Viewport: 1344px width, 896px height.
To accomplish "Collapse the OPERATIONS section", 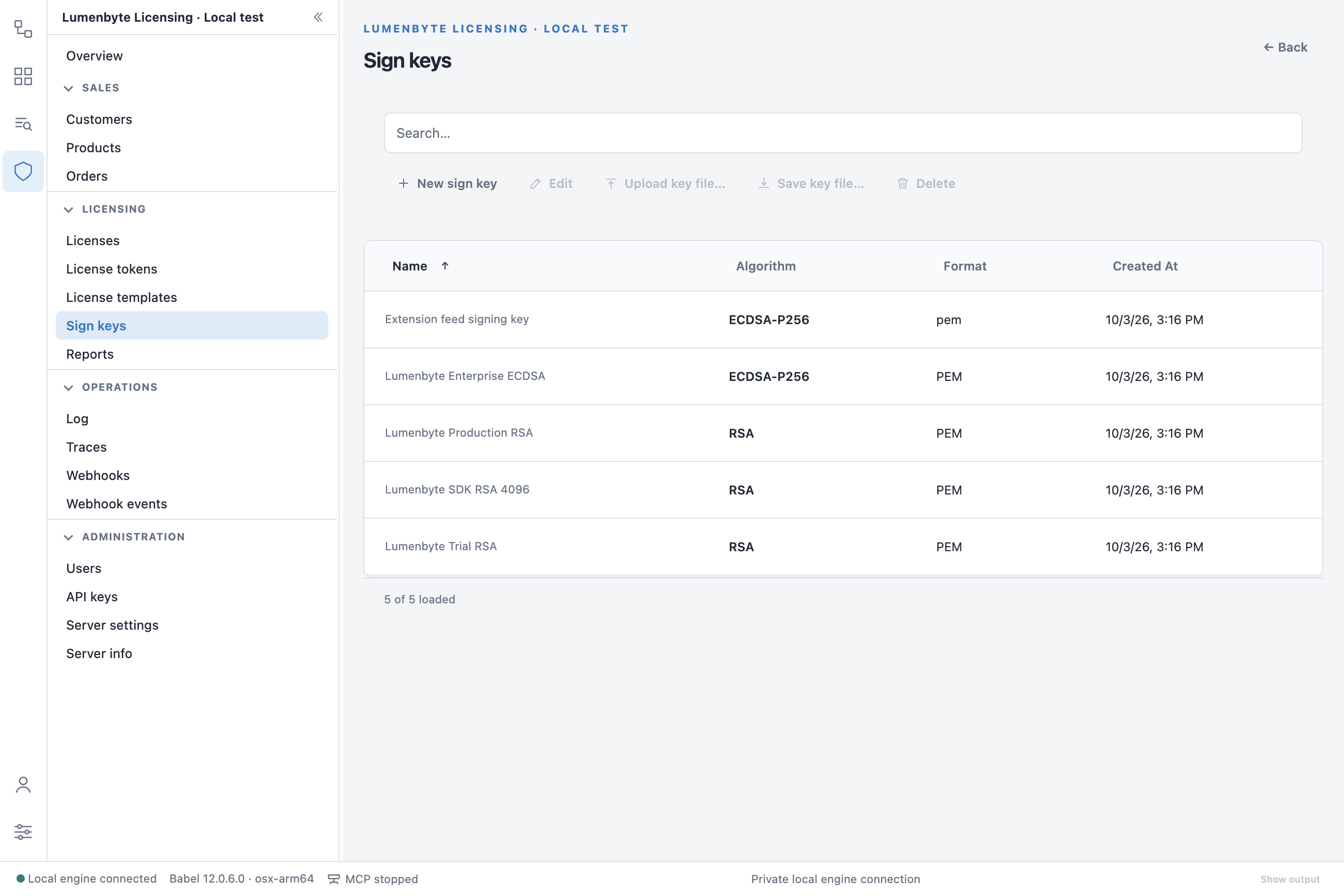I will [x=69, y=388].
